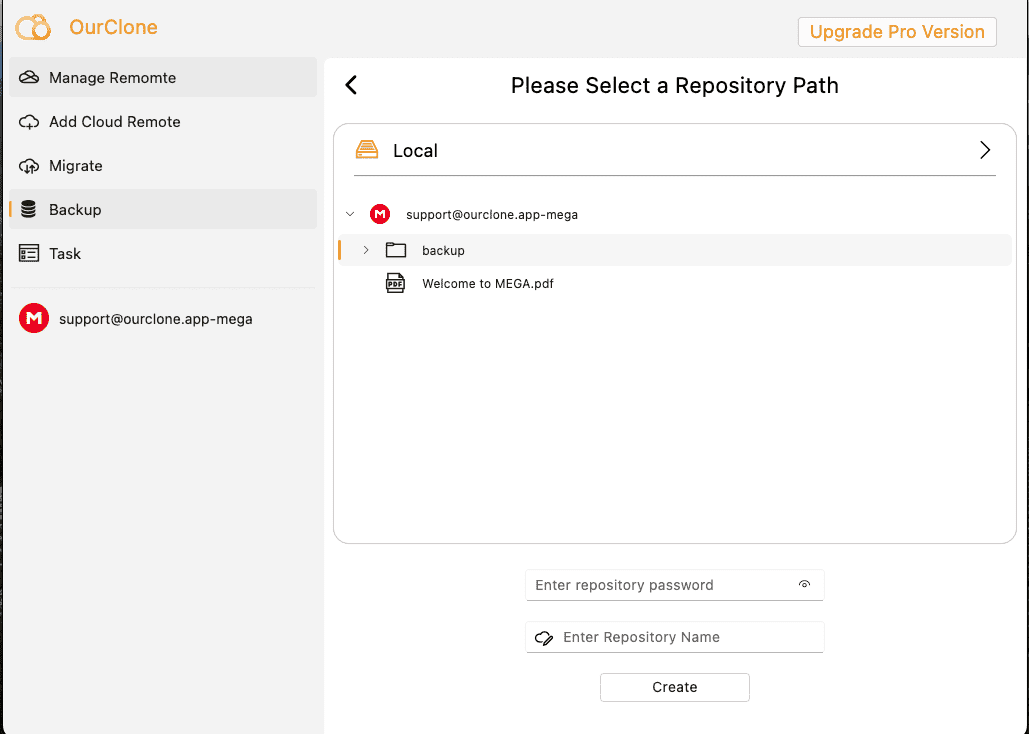1029x734 pixels.
Task: Click the Please Select a Repository Path heading
Action: coord(675,85)
